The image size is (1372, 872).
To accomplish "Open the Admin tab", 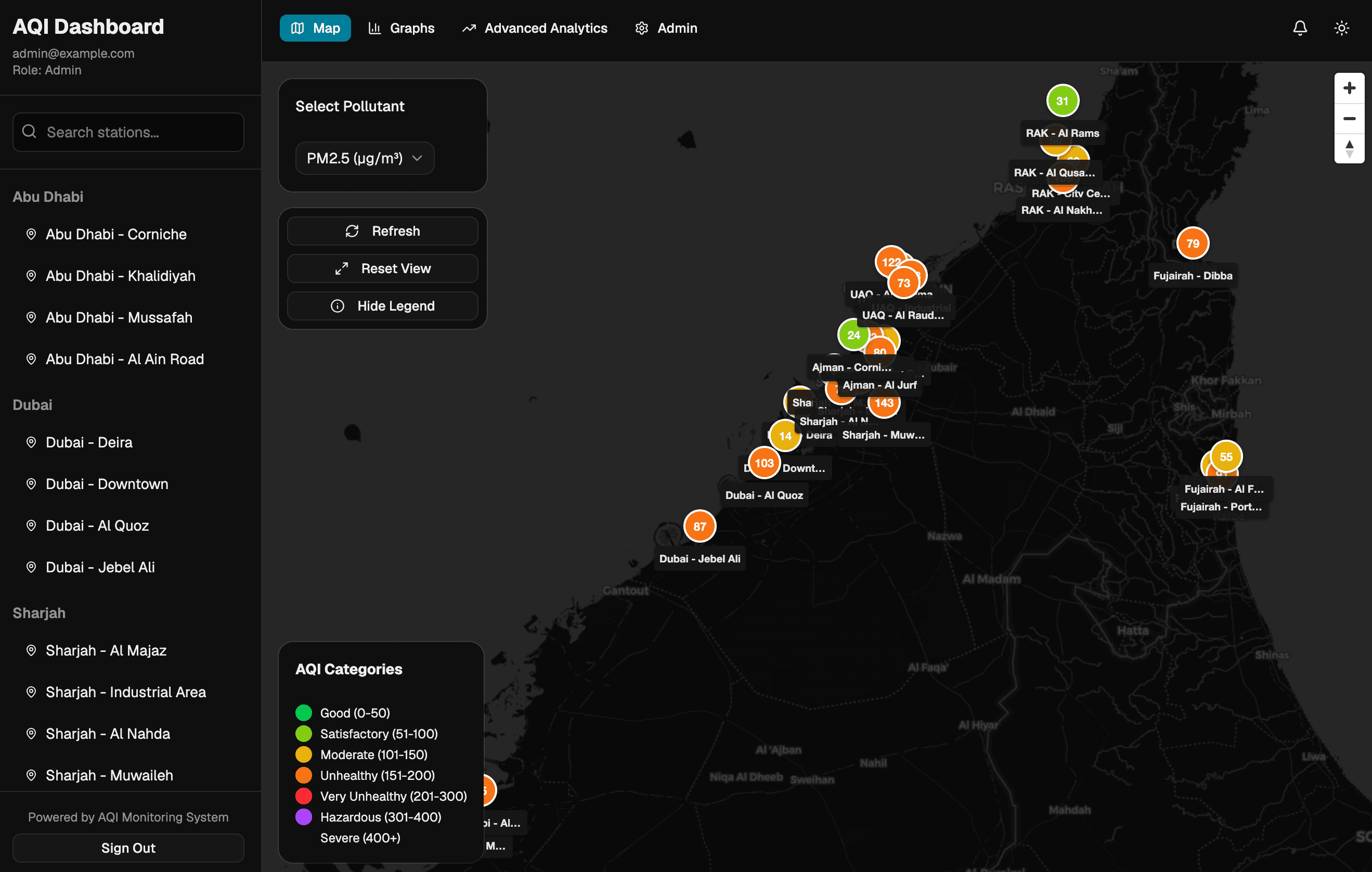I will coord(666,28).
